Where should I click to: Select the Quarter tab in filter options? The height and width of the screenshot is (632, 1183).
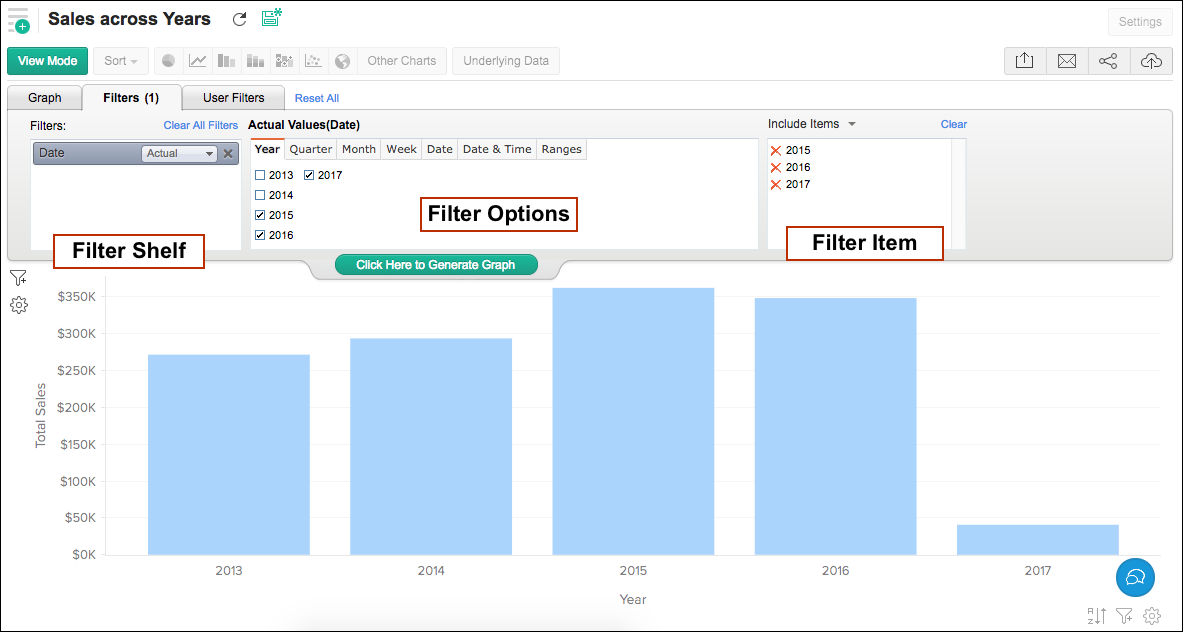(x=310, y=149)
